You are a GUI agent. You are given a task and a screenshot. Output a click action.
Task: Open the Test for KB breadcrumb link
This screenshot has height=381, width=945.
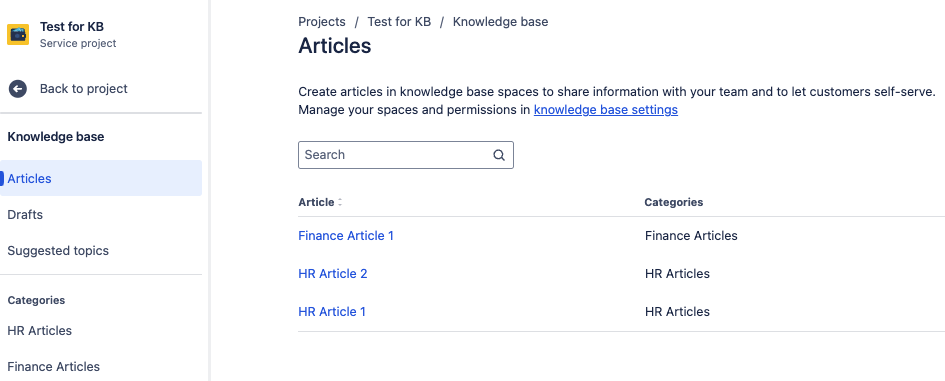399,22
